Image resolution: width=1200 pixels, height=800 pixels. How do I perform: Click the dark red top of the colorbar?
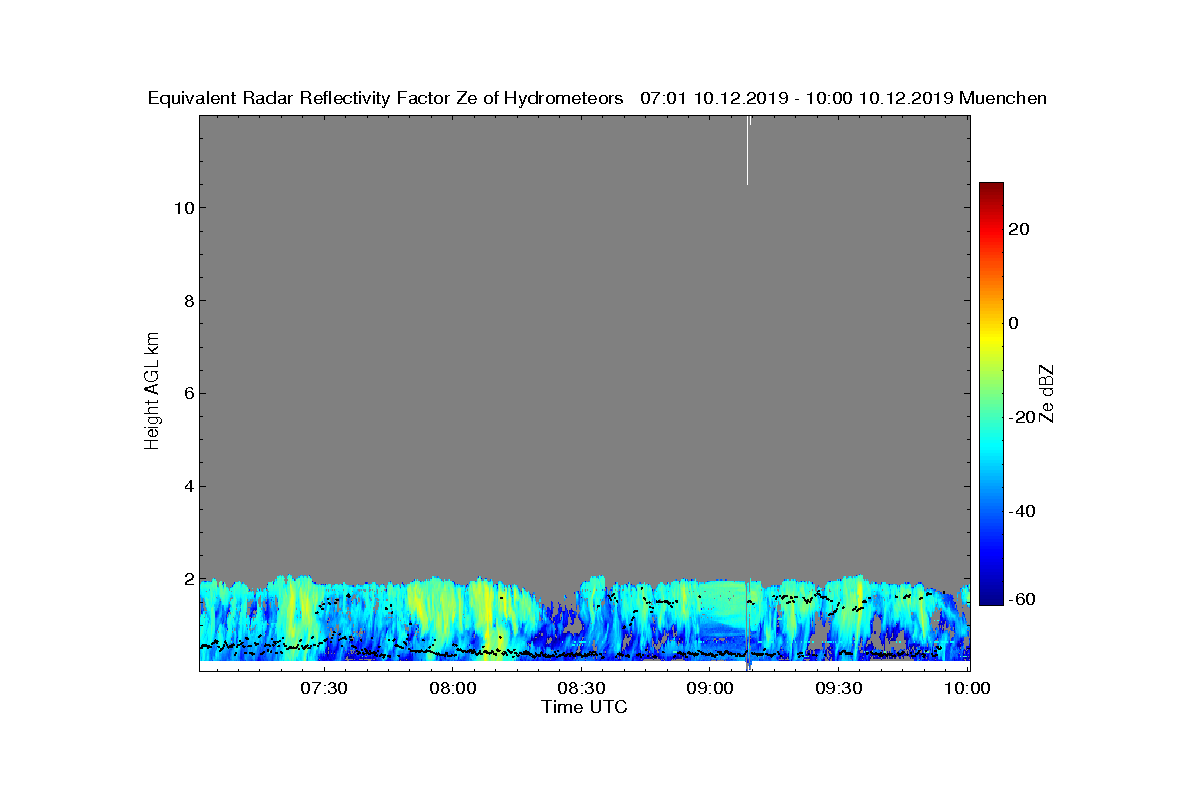991,190
